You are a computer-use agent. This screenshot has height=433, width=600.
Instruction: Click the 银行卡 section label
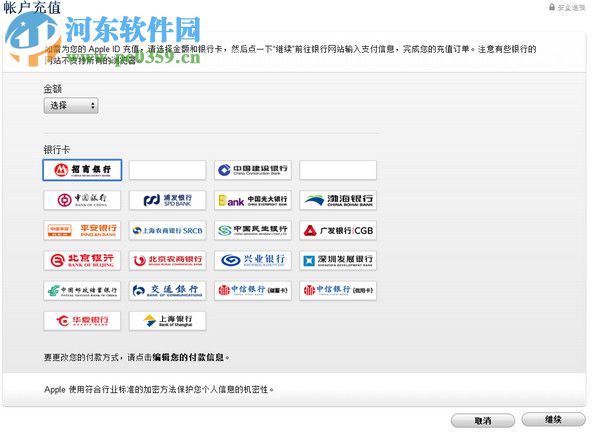(x=57, y=150)
